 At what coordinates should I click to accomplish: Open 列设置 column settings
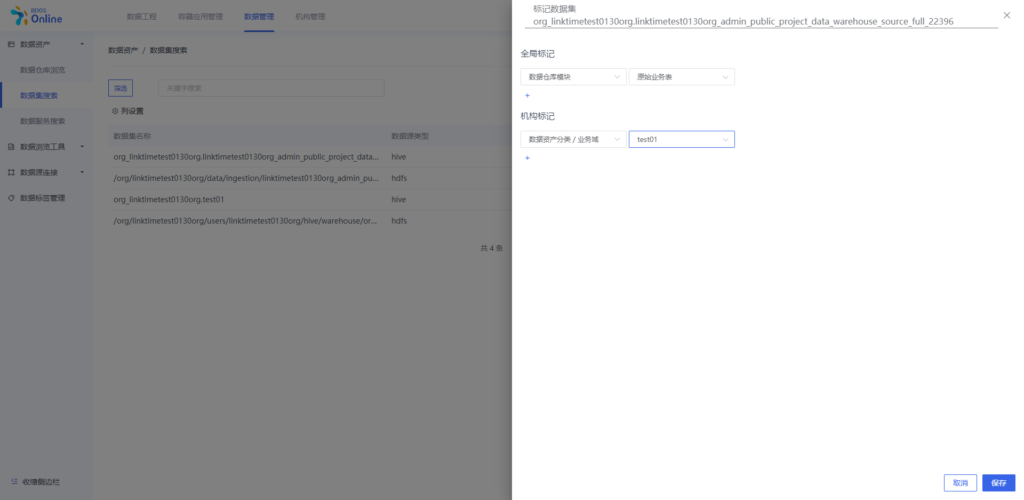pos(127,111)
